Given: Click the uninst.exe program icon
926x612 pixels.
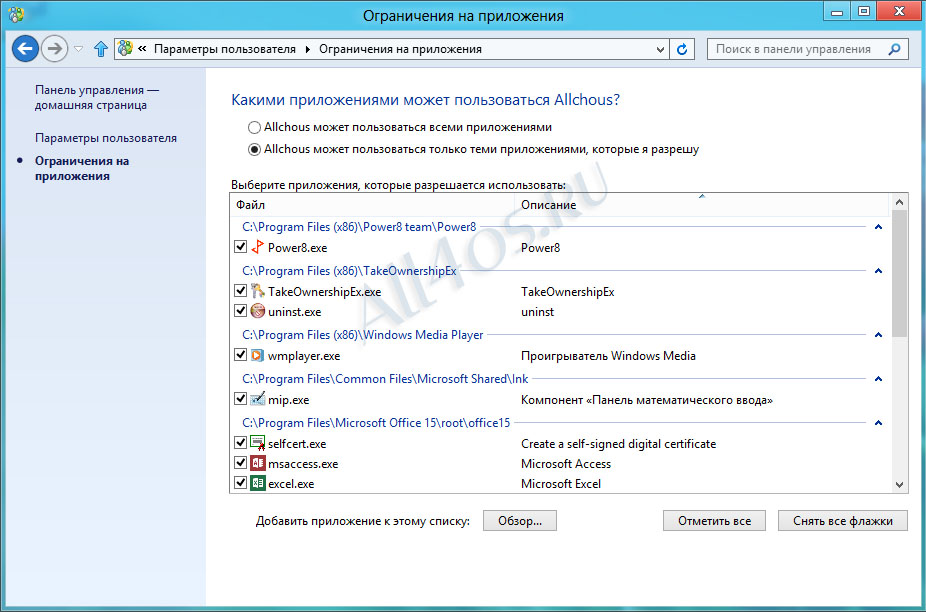Looking at the screenshot, I should [257, 311].
